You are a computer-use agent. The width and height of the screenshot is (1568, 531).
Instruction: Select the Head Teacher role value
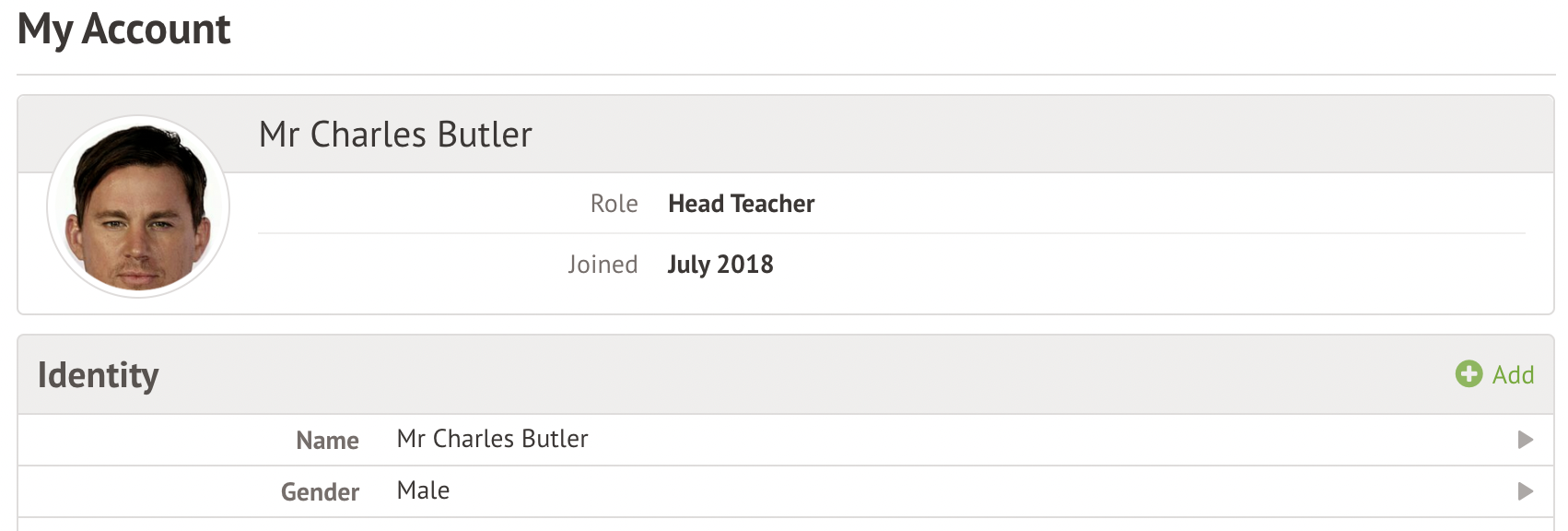tap(741, 204)
